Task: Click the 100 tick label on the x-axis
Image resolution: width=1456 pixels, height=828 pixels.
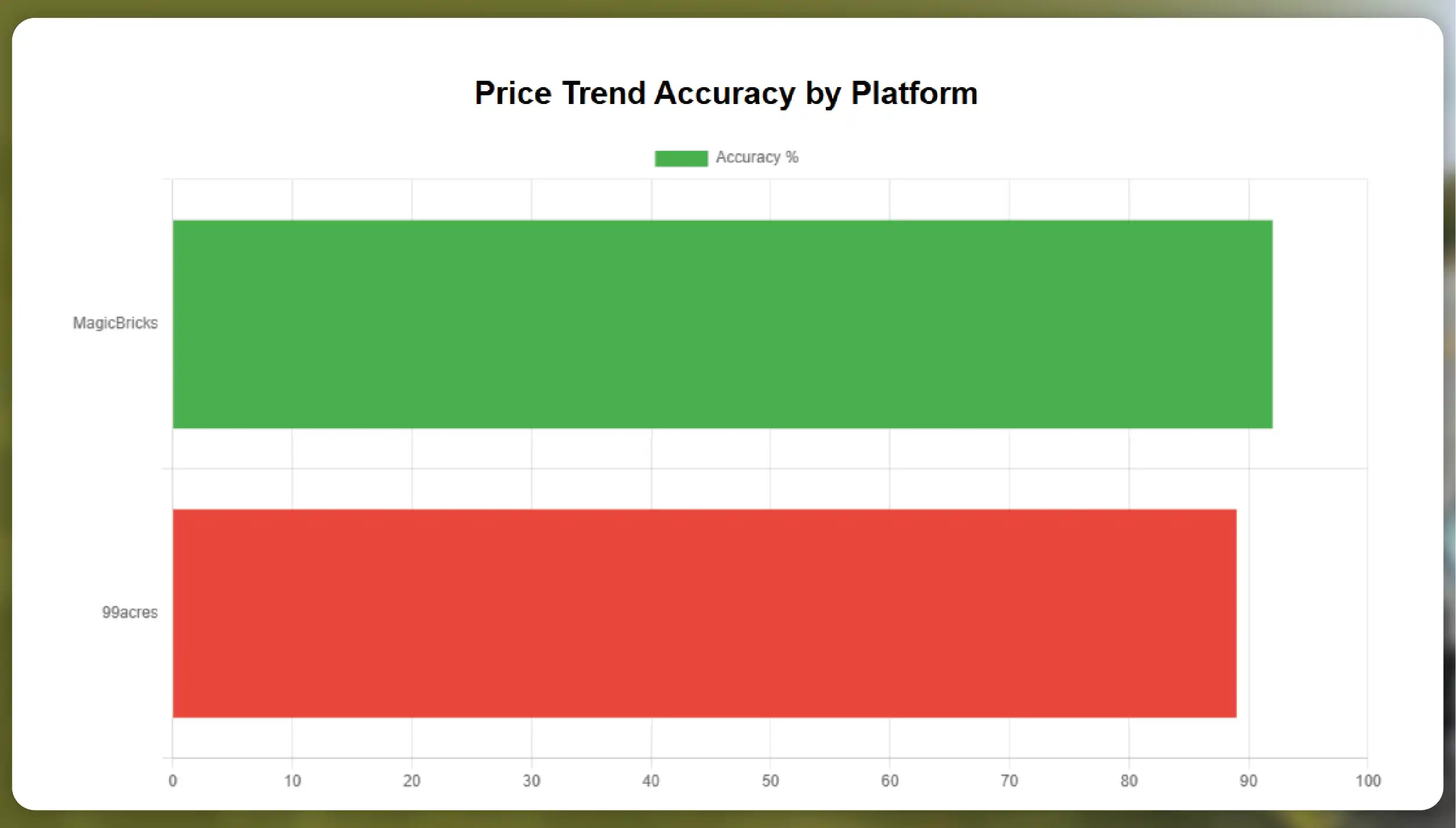Action: (x=1368, y=781)
